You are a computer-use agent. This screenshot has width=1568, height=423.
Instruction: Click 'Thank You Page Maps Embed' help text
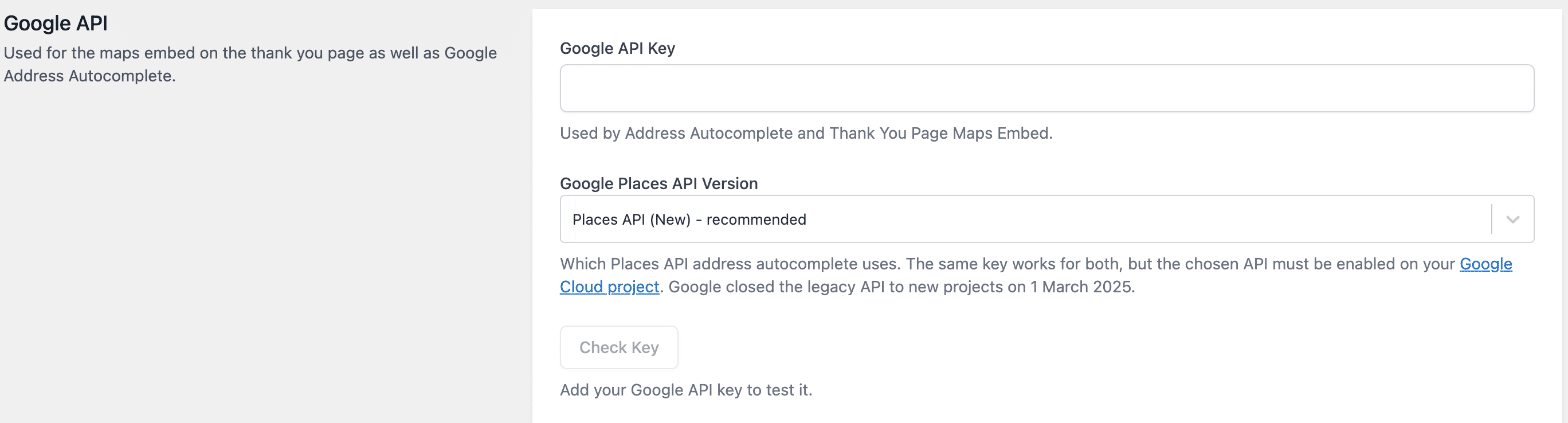939,132
